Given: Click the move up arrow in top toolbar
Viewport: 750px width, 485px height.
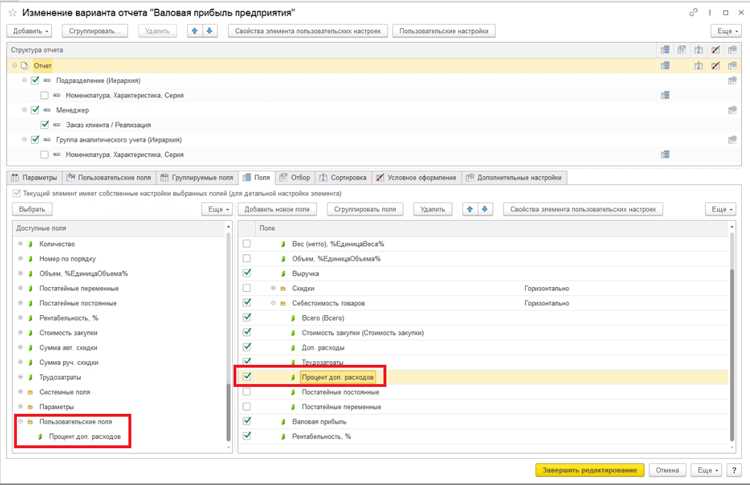Looking at the screenshot, I should click(x=195, y=31).
